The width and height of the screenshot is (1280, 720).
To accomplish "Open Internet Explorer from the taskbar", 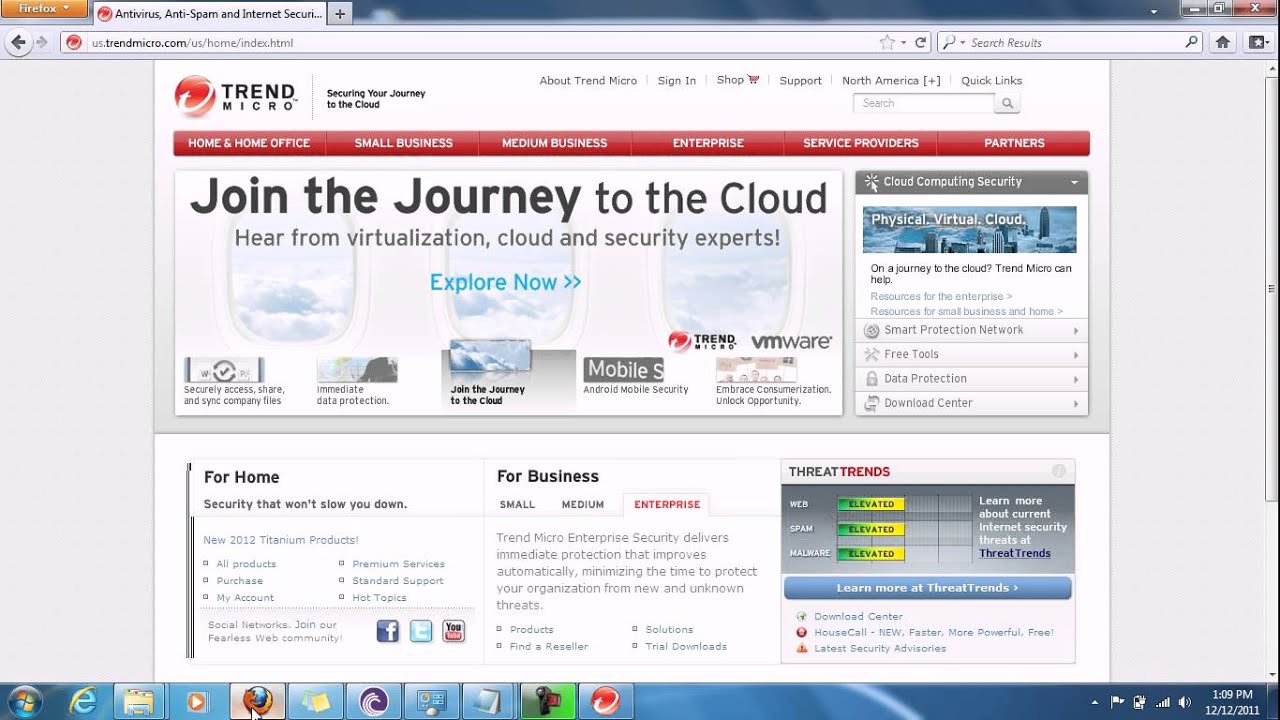I will tap(84, 701).
